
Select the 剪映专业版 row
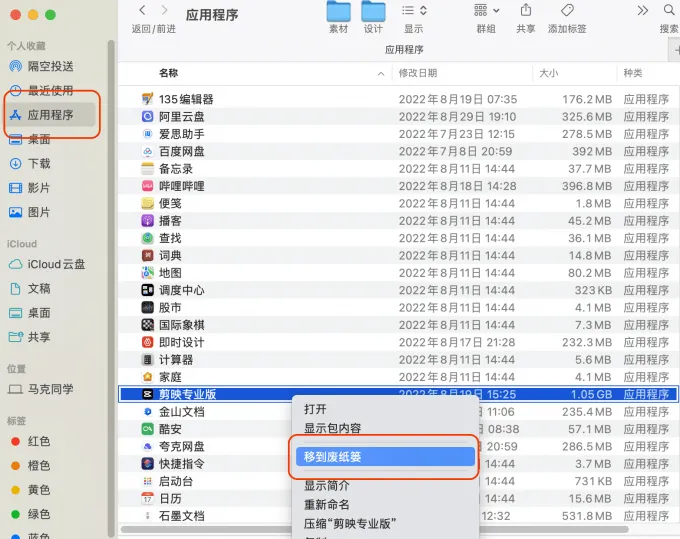(398, 394)
